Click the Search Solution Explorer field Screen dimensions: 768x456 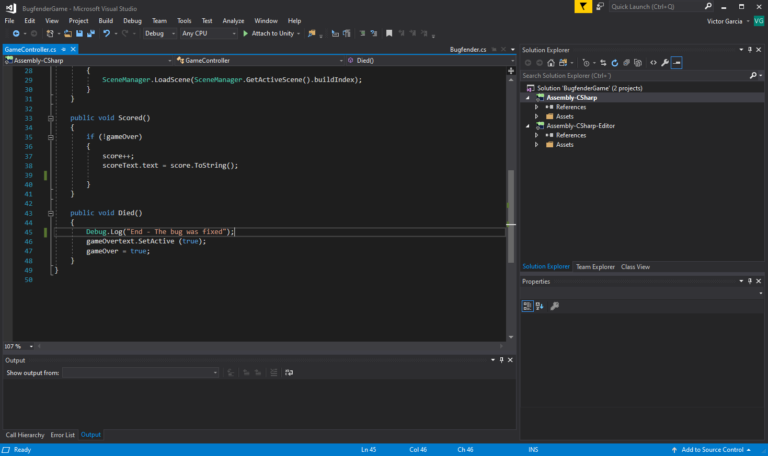click(x=635, y=75)
